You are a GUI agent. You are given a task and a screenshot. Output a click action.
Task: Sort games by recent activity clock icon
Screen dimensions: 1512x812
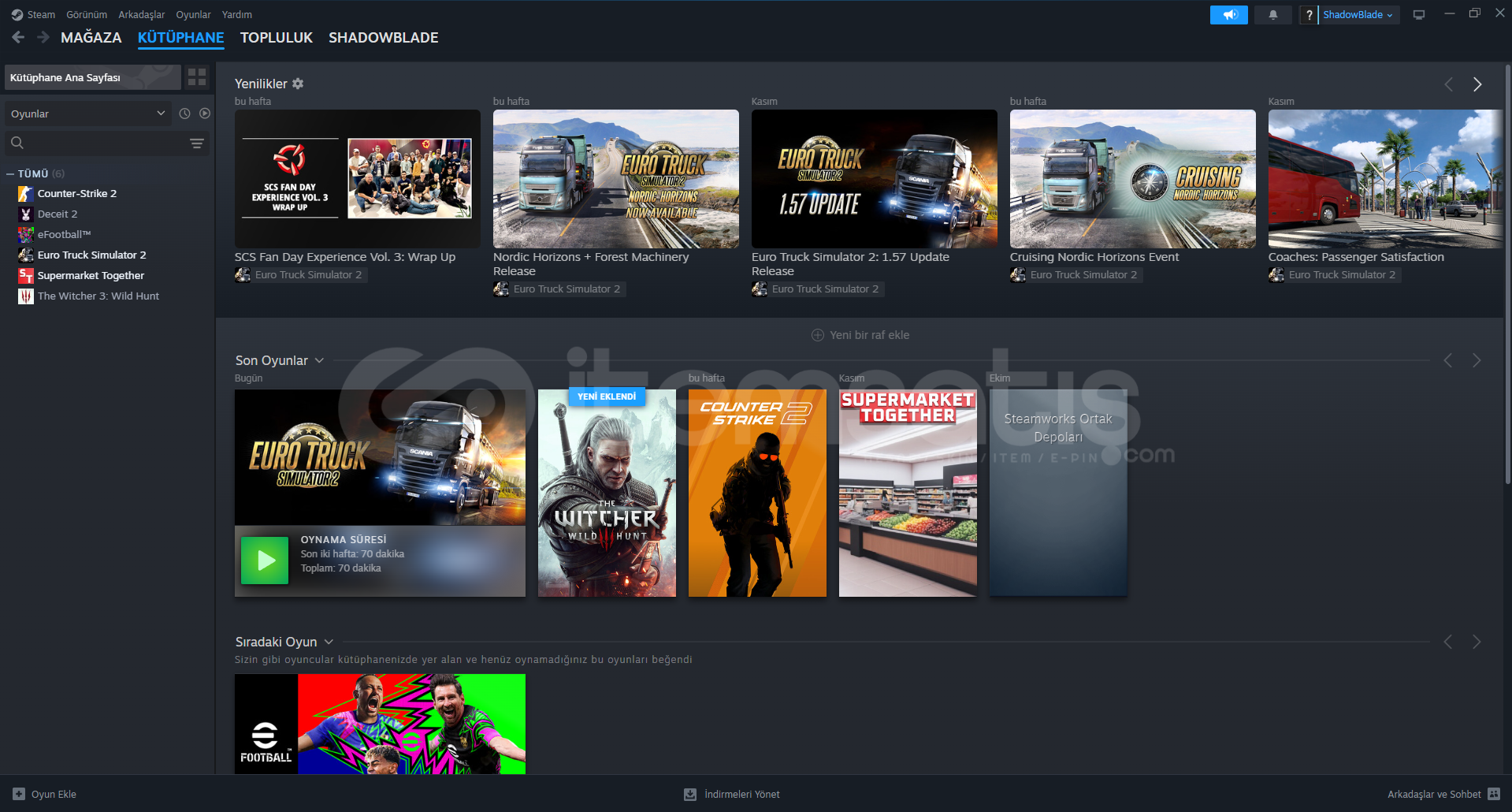click(x=184, y=114)
